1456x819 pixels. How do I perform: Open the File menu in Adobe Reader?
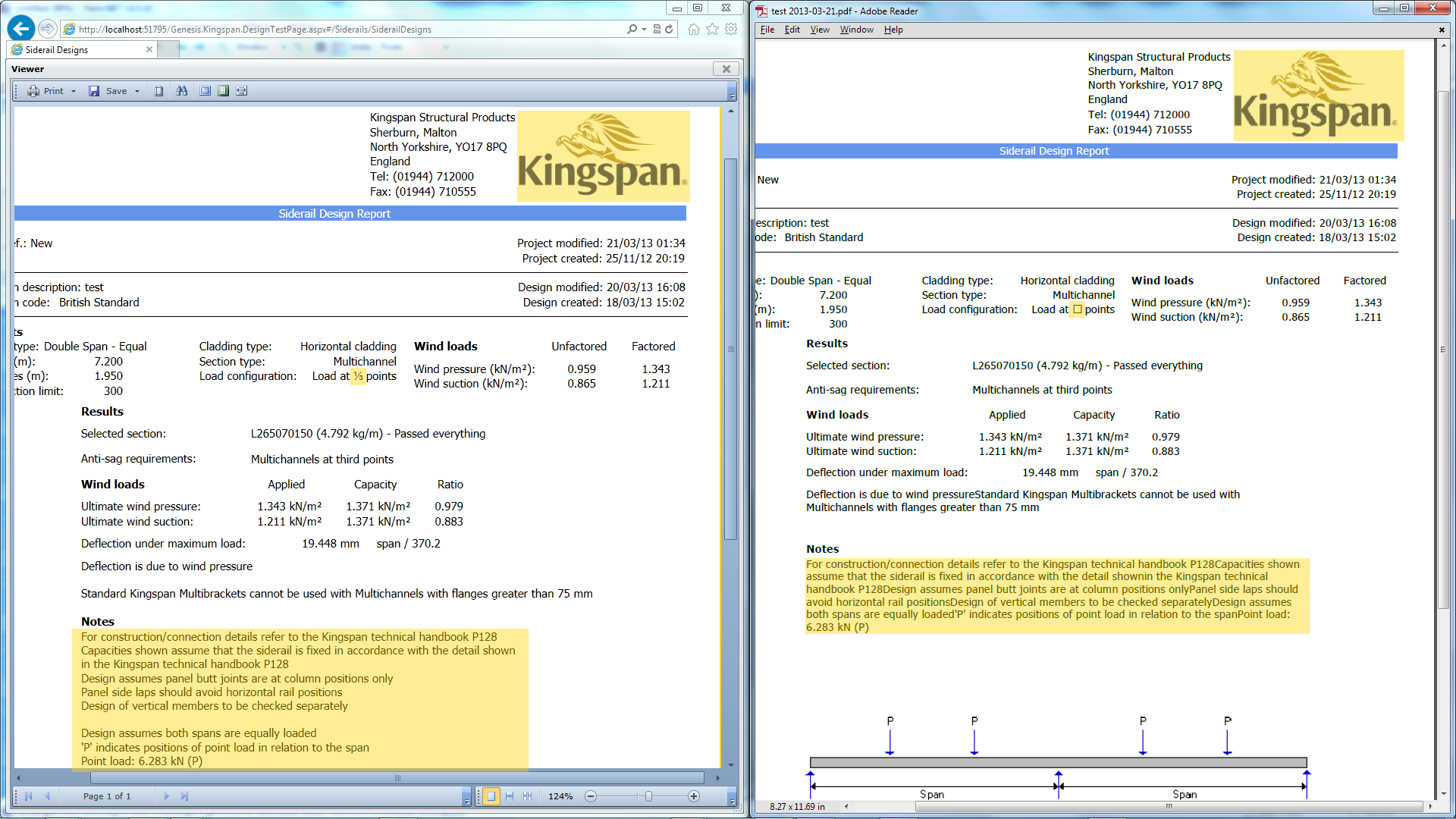pos(767,30)
